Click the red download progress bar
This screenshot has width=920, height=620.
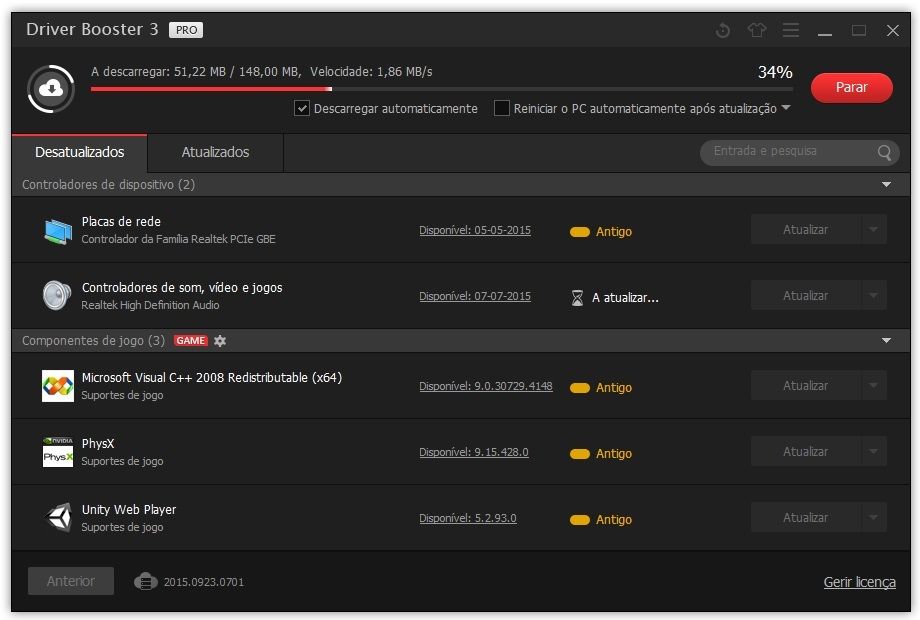coord(210,89)
